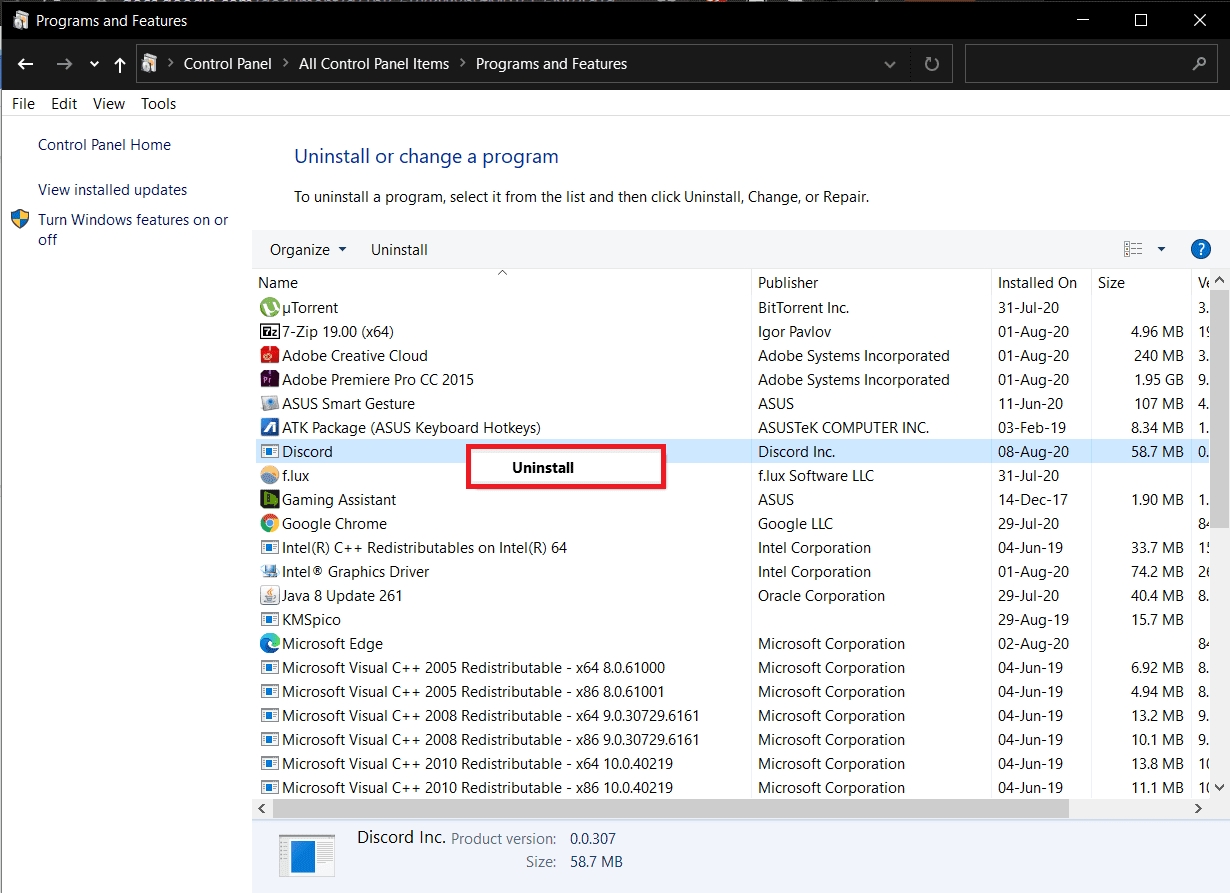Open the recent locations dropdown arrow
This screenshot has width=1230, height=893.
(x=94, y=64)
